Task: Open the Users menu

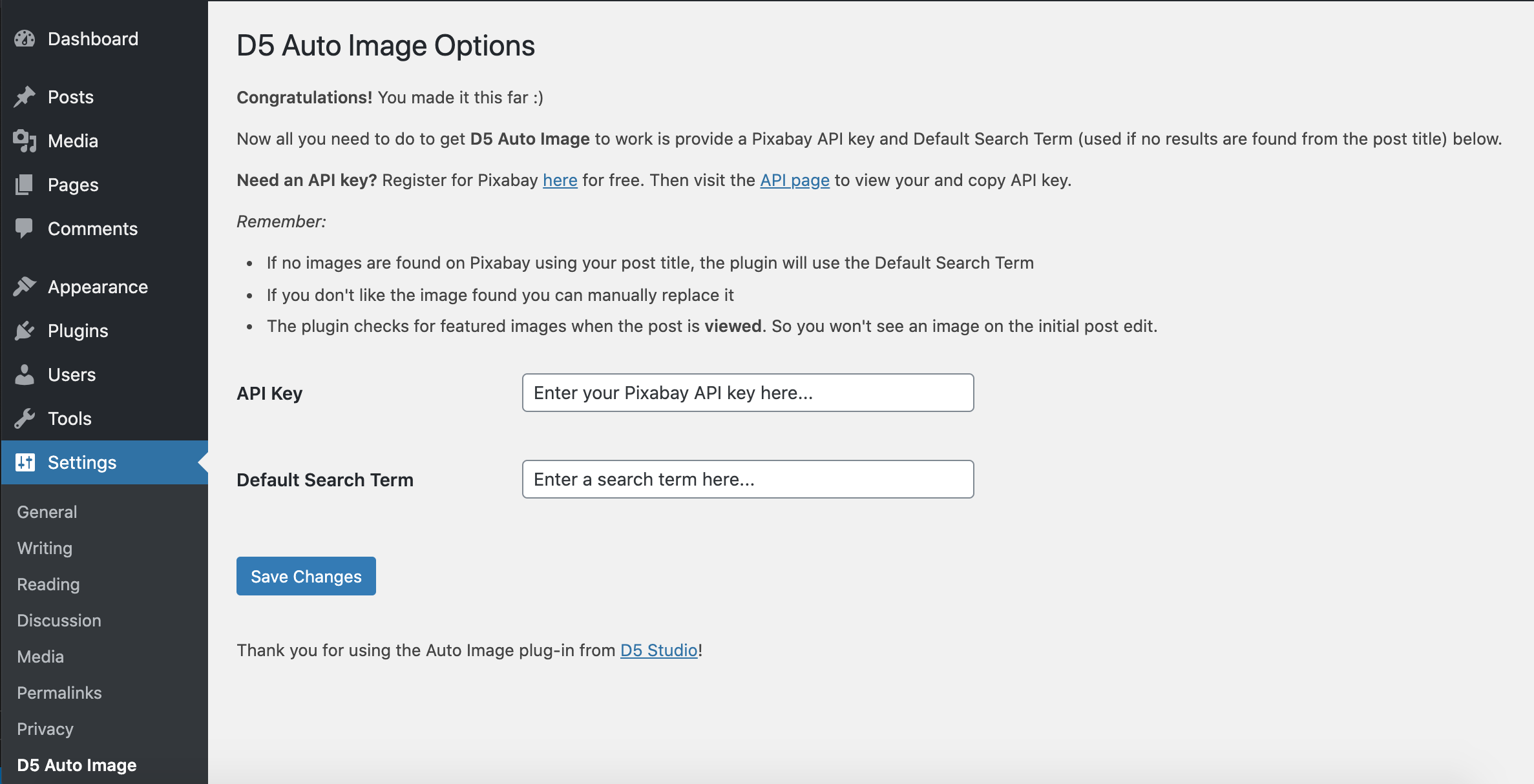Action: pos(72,375)
